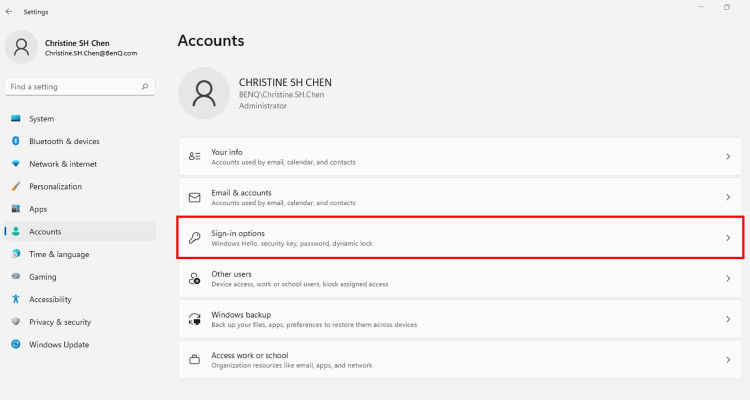Click the Find a setting search box
The image size is (750, 400).
pos(80,87)
